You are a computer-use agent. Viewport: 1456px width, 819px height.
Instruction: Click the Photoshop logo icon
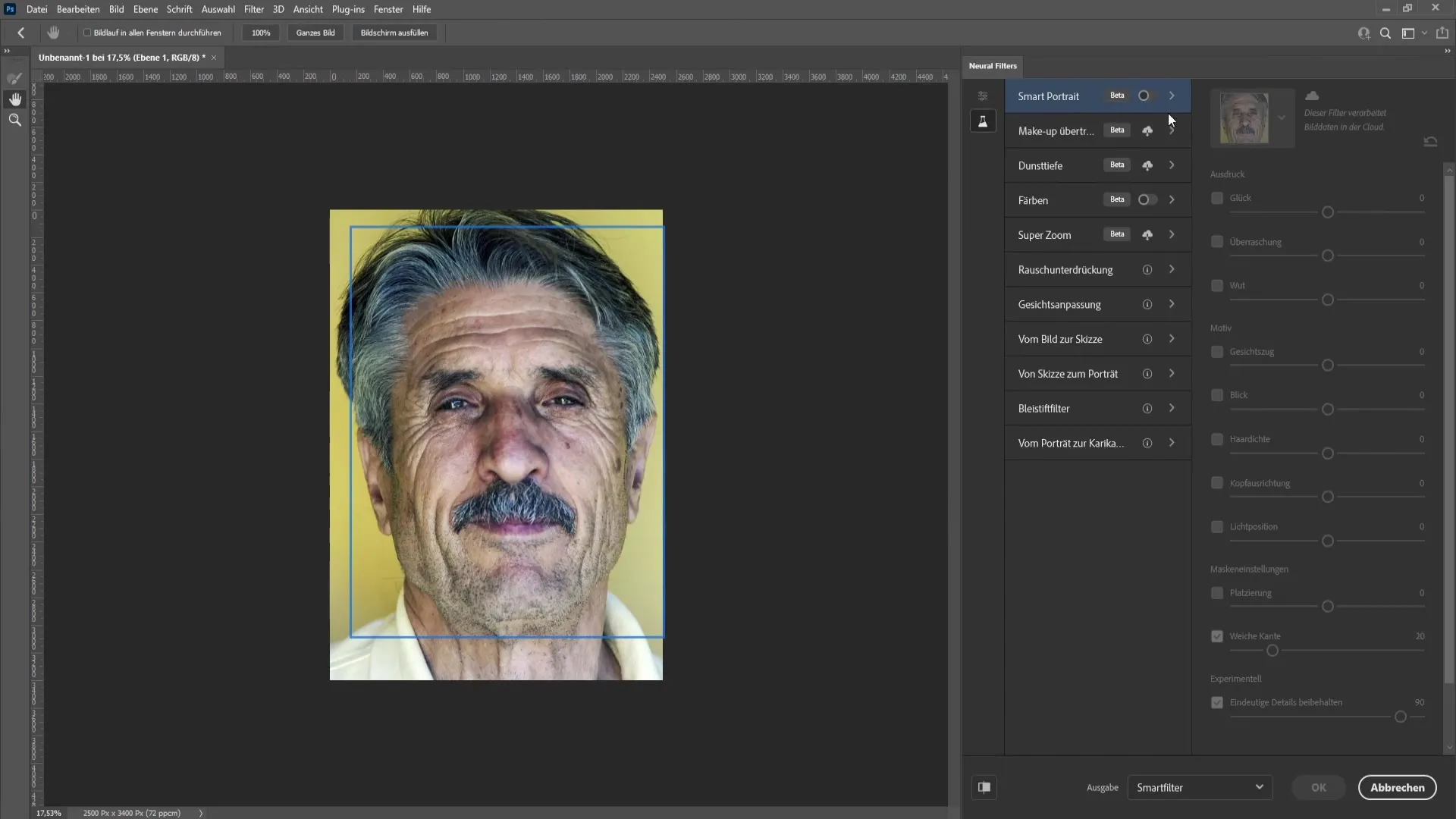(x=10, y=9)
